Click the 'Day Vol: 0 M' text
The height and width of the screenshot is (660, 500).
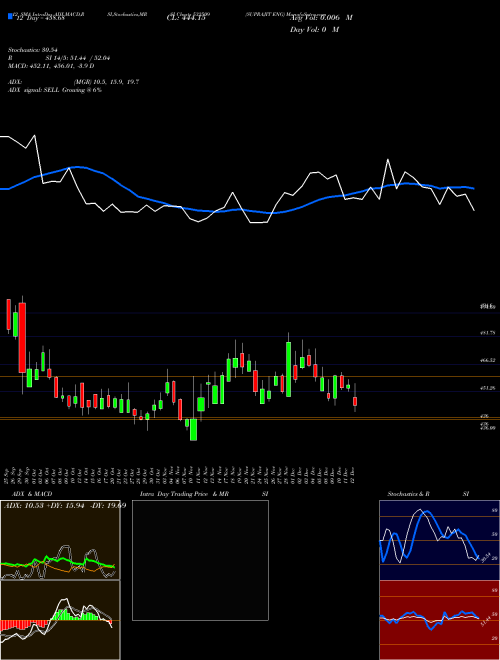point(314,29)
